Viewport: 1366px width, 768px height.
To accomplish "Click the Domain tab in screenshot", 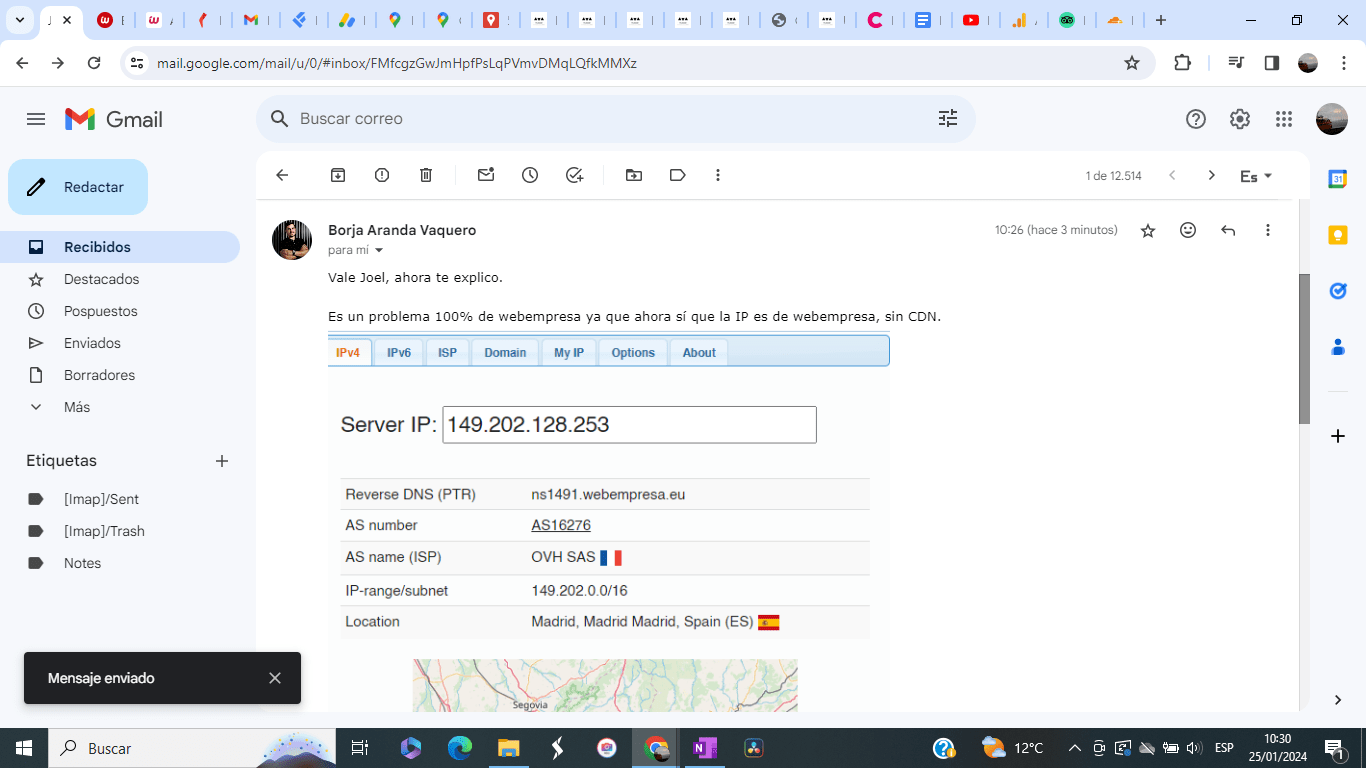I will [505, 352].
